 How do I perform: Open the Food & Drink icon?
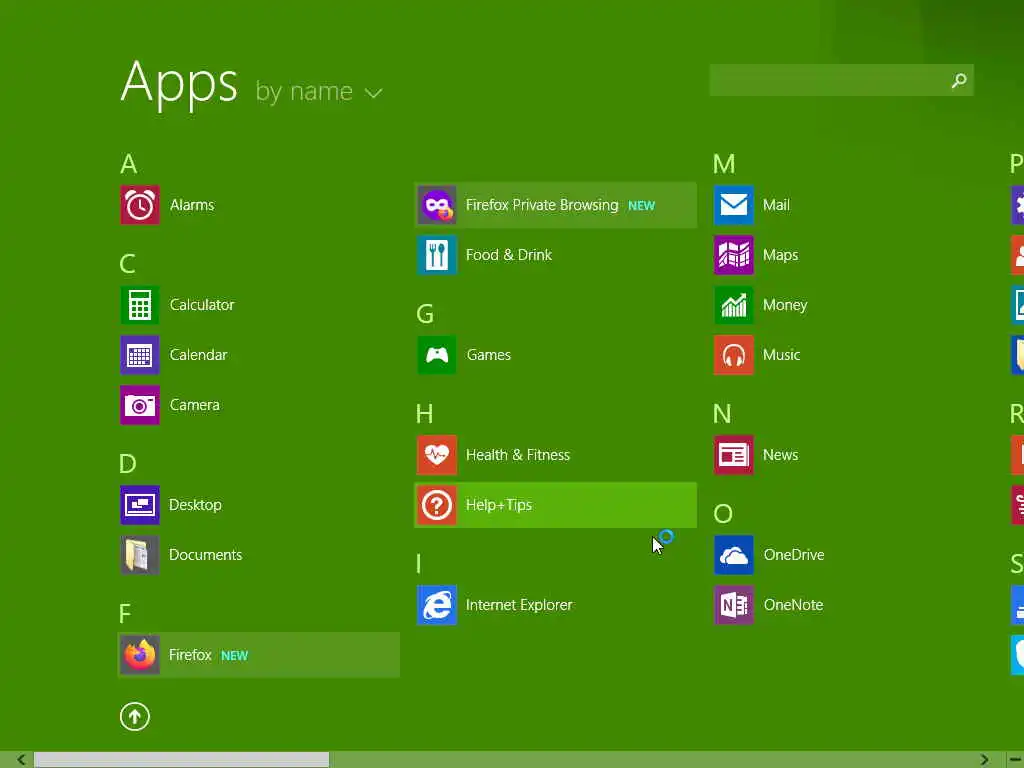click(437, 255)
